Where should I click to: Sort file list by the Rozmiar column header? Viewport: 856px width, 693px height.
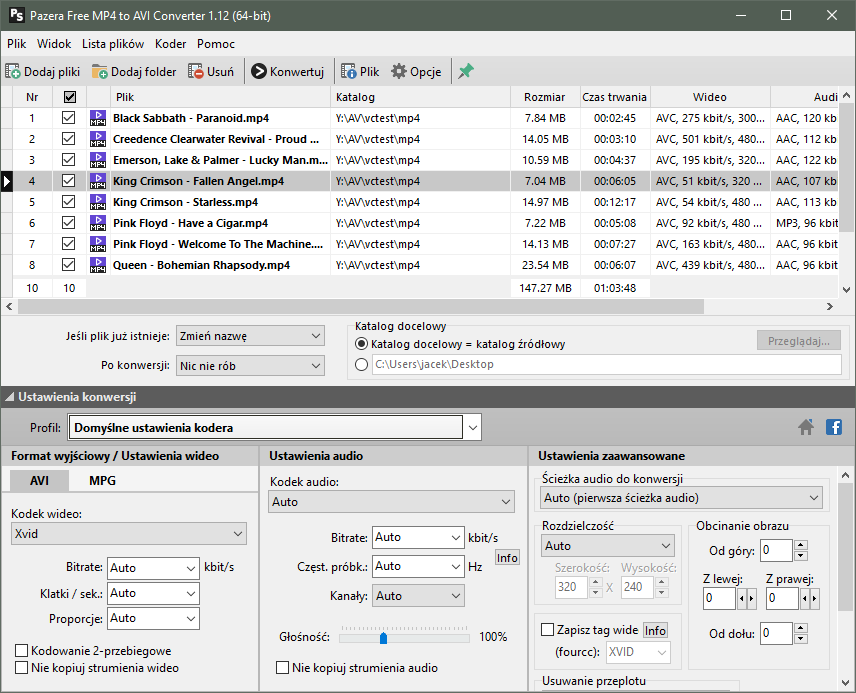544,97
